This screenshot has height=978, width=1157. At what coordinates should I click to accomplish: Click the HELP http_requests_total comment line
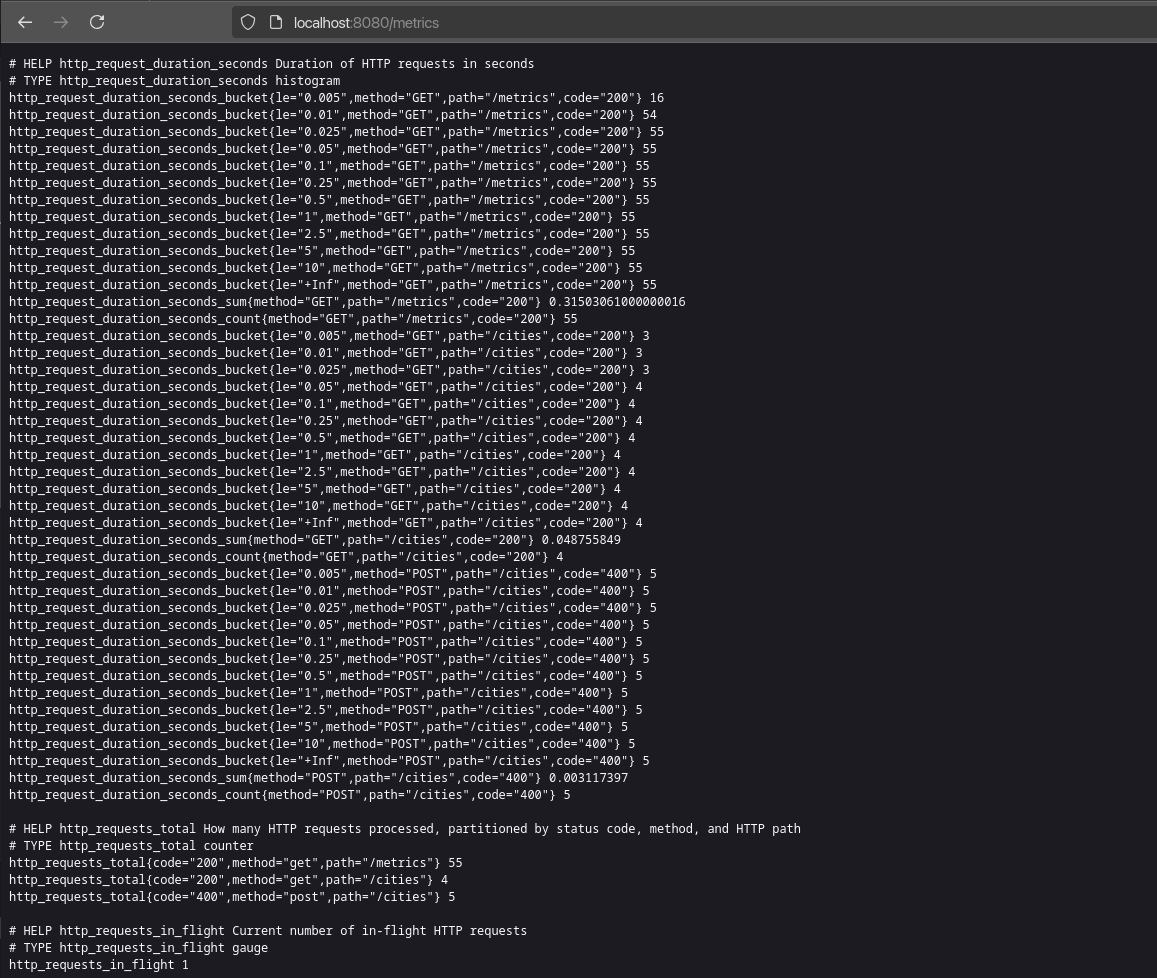[x=404, y=829]
